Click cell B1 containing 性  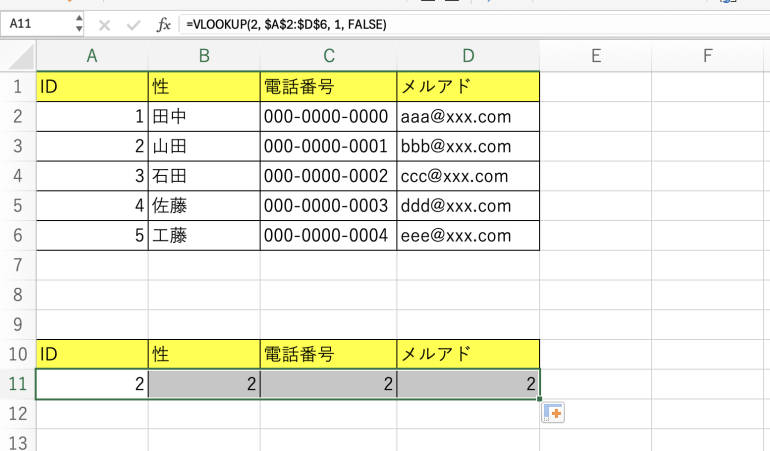(204, 86)
